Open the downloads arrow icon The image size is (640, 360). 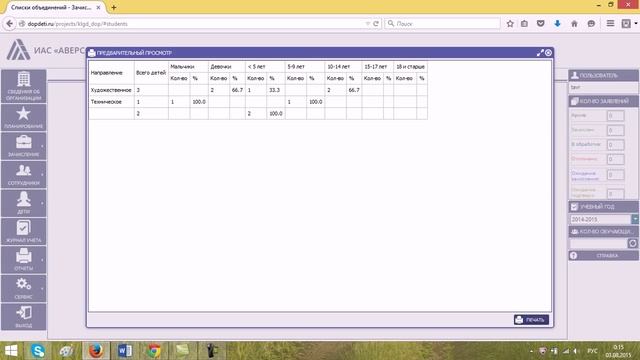point(557,24)
